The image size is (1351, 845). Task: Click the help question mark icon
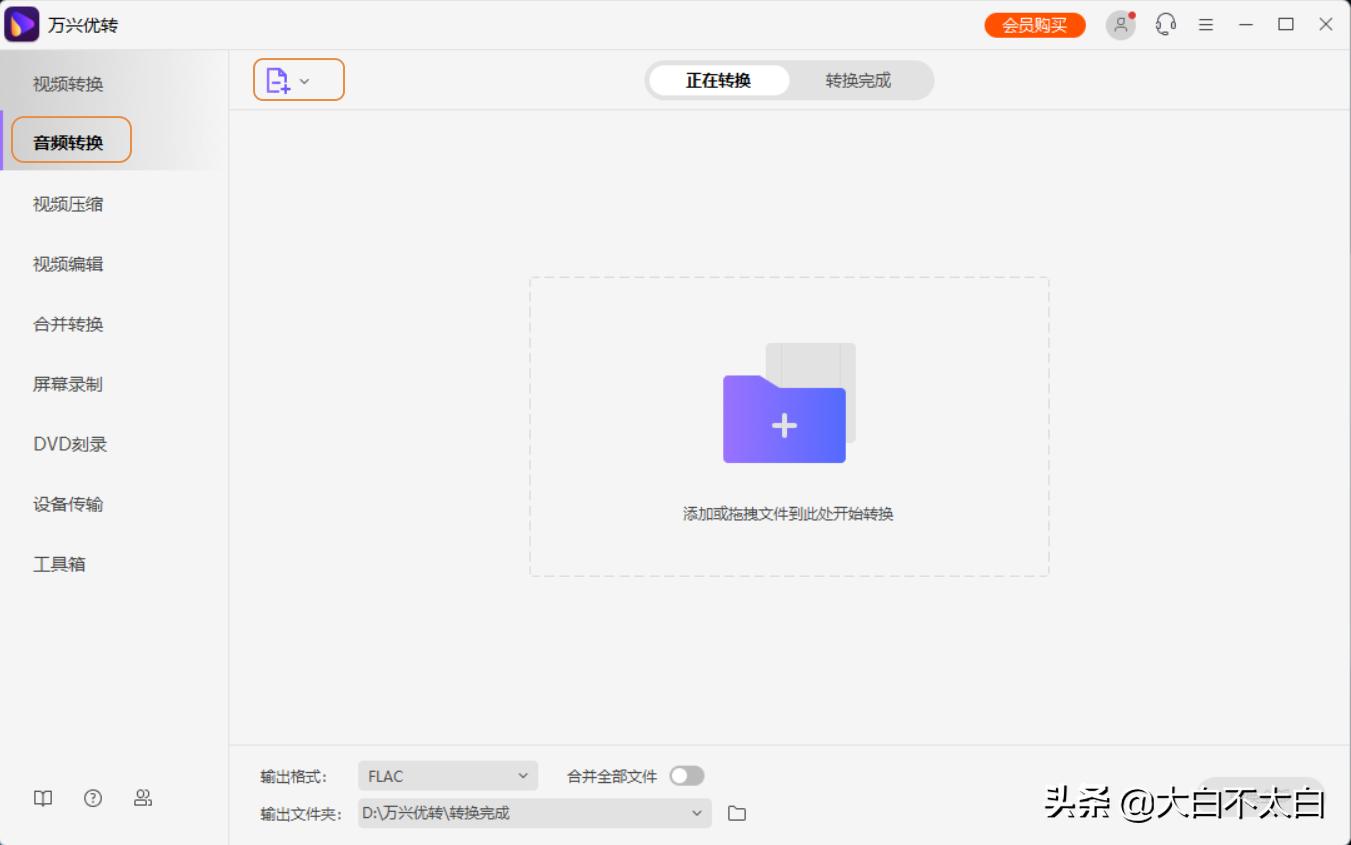(93, 798)
